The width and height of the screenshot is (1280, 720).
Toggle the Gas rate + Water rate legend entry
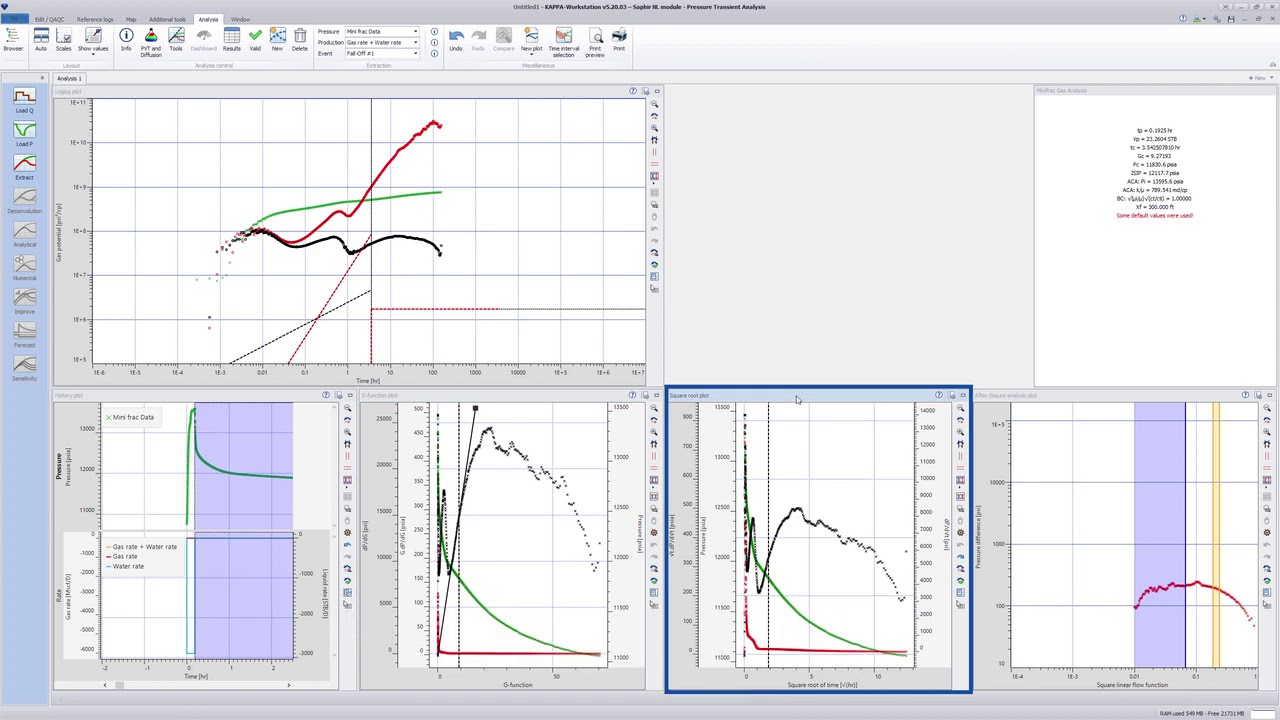[x=143, y=547]
